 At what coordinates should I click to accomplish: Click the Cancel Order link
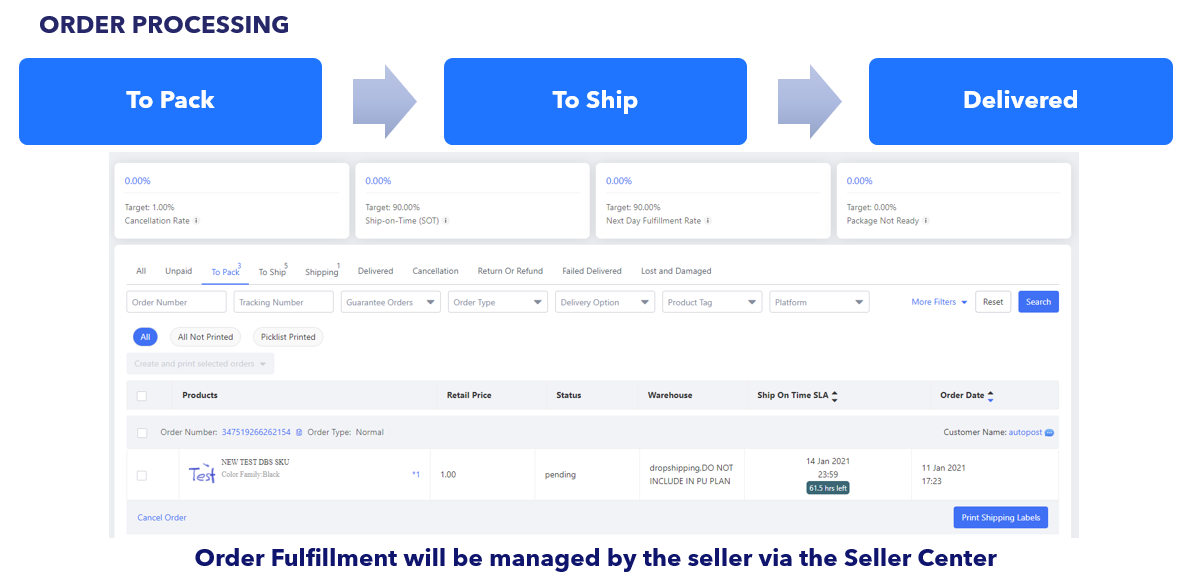[x=162, y=518]
